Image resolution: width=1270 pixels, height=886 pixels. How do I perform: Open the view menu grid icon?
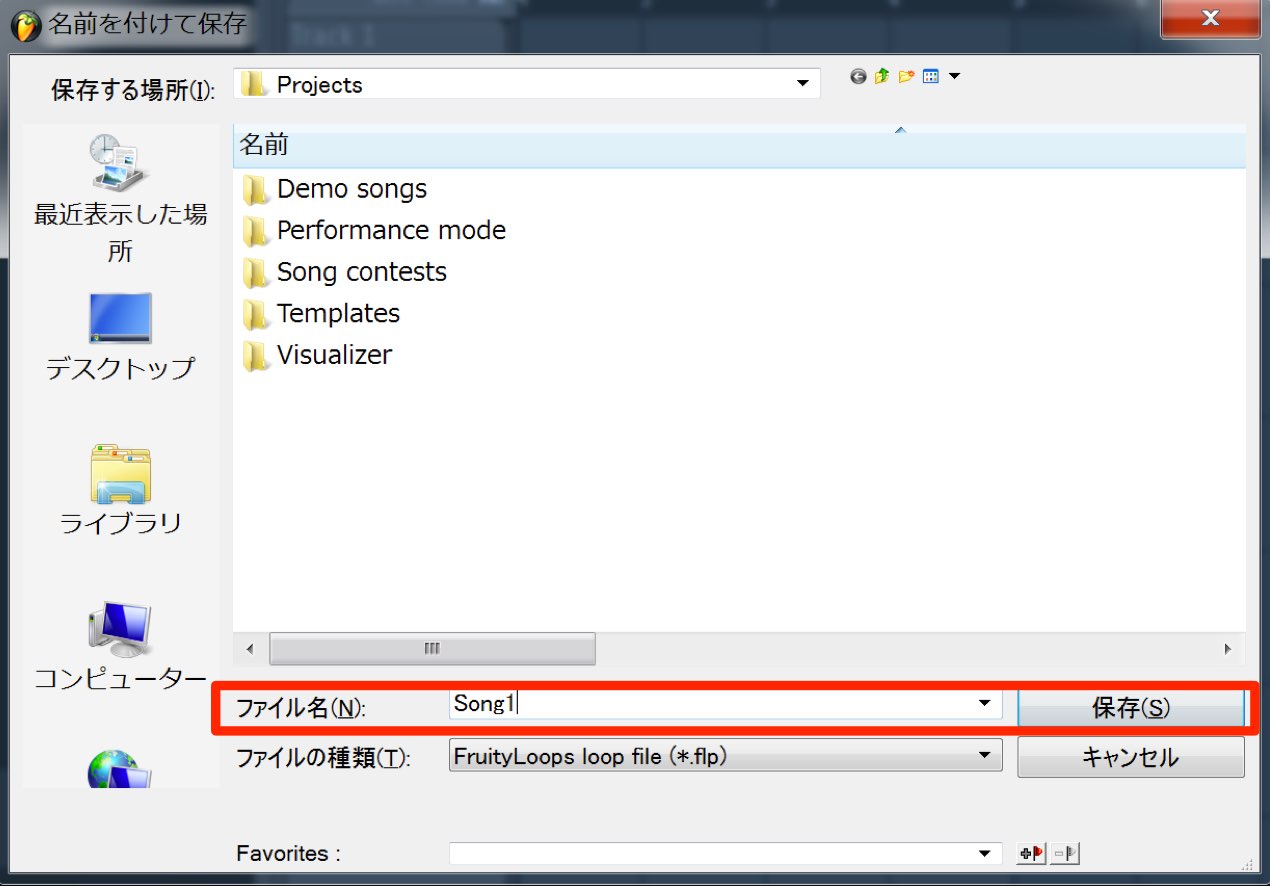pyautogui.click(x=931, y=76)
